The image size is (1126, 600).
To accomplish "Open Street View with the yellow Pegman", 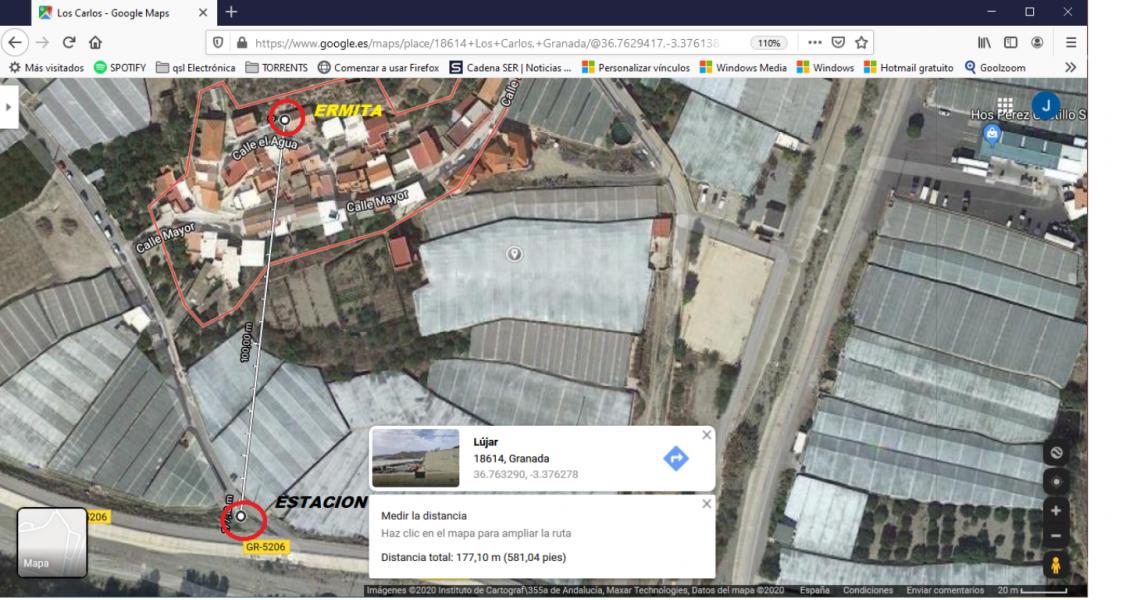I will coord(1055,565).
